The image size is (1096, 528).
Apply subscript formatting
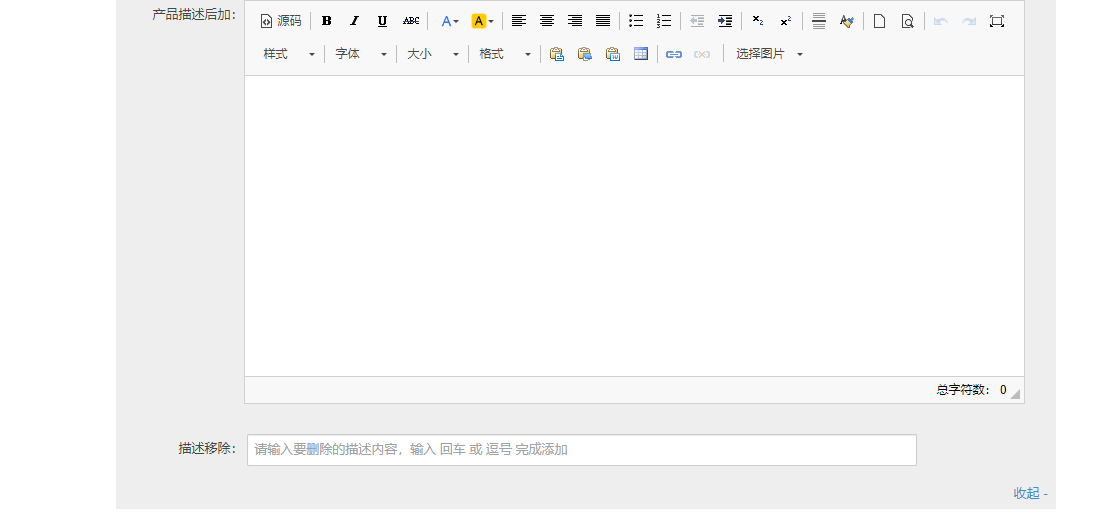point(758,21)
